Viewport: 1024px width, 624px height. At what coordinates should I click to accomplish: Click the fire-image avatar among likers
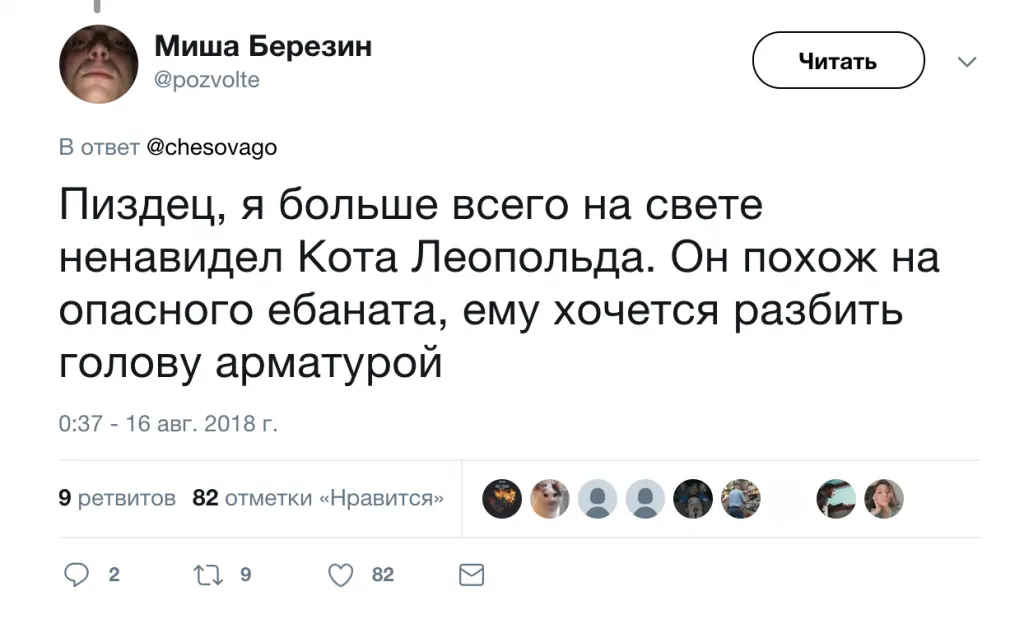[x=502, y=498]
